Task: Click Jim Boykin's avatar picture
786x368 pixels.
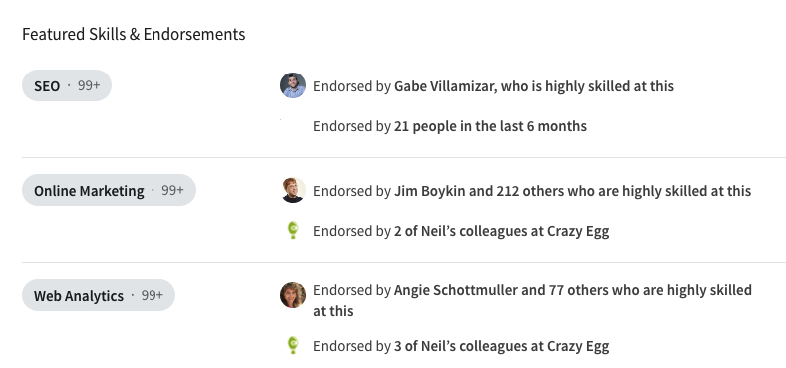Action: pos(293,191)
